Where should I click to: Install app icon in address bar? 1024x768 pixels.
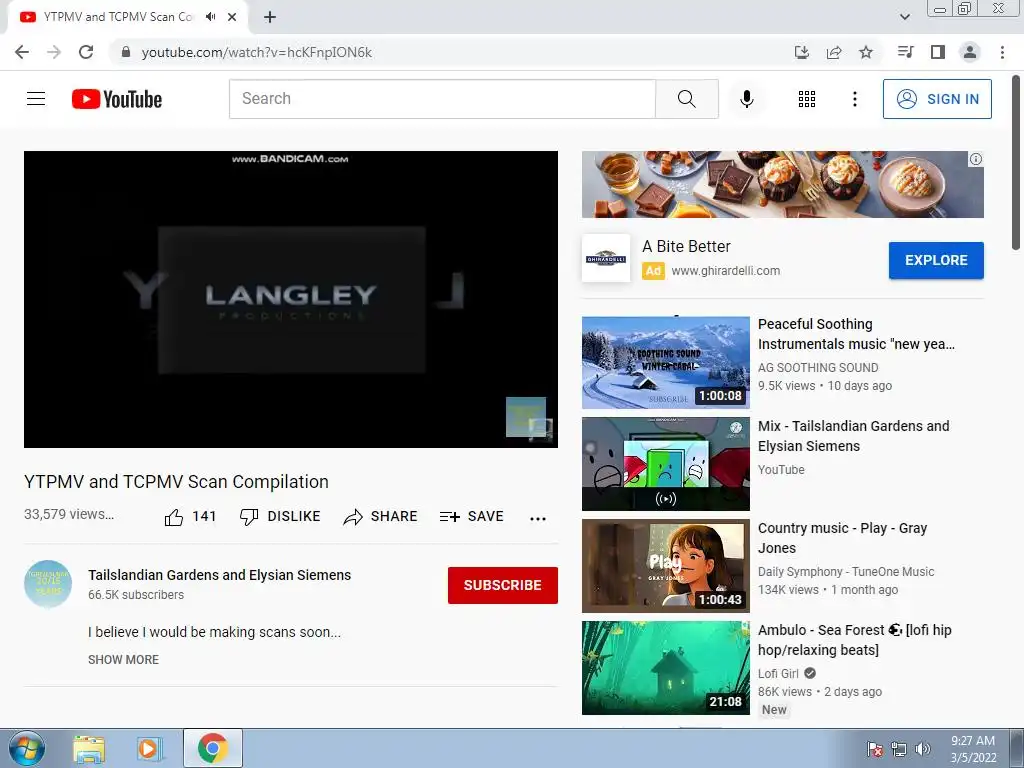pos(802,52)
